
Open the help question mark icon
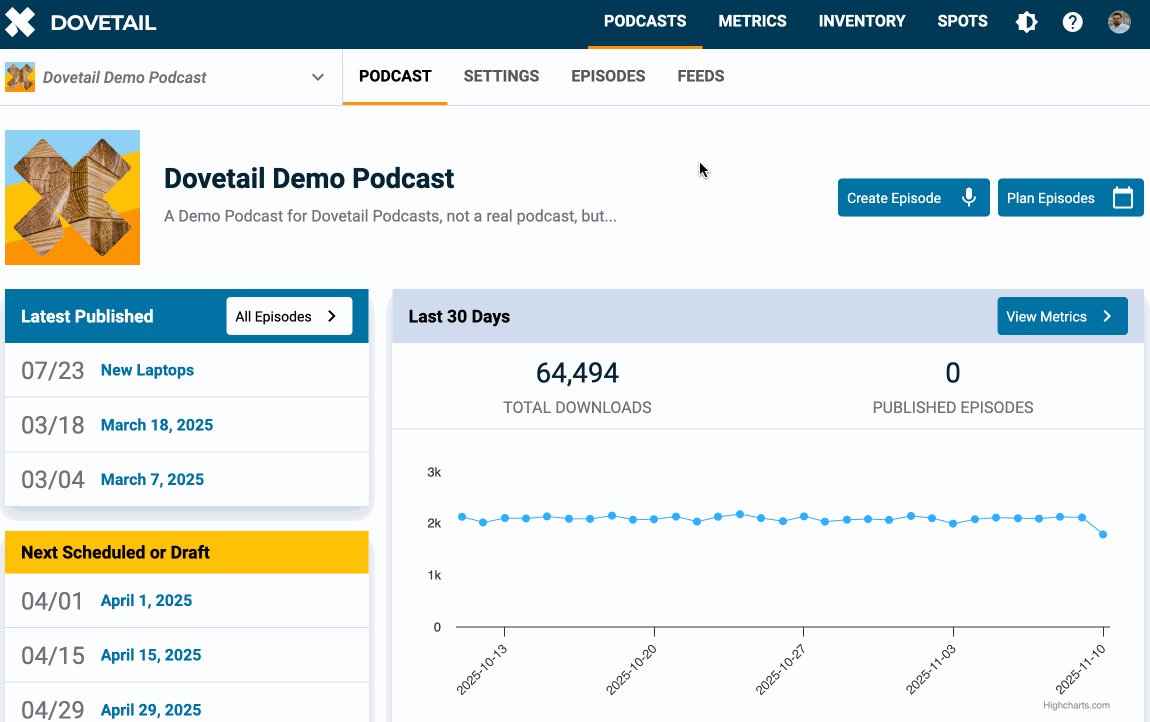1073,22
